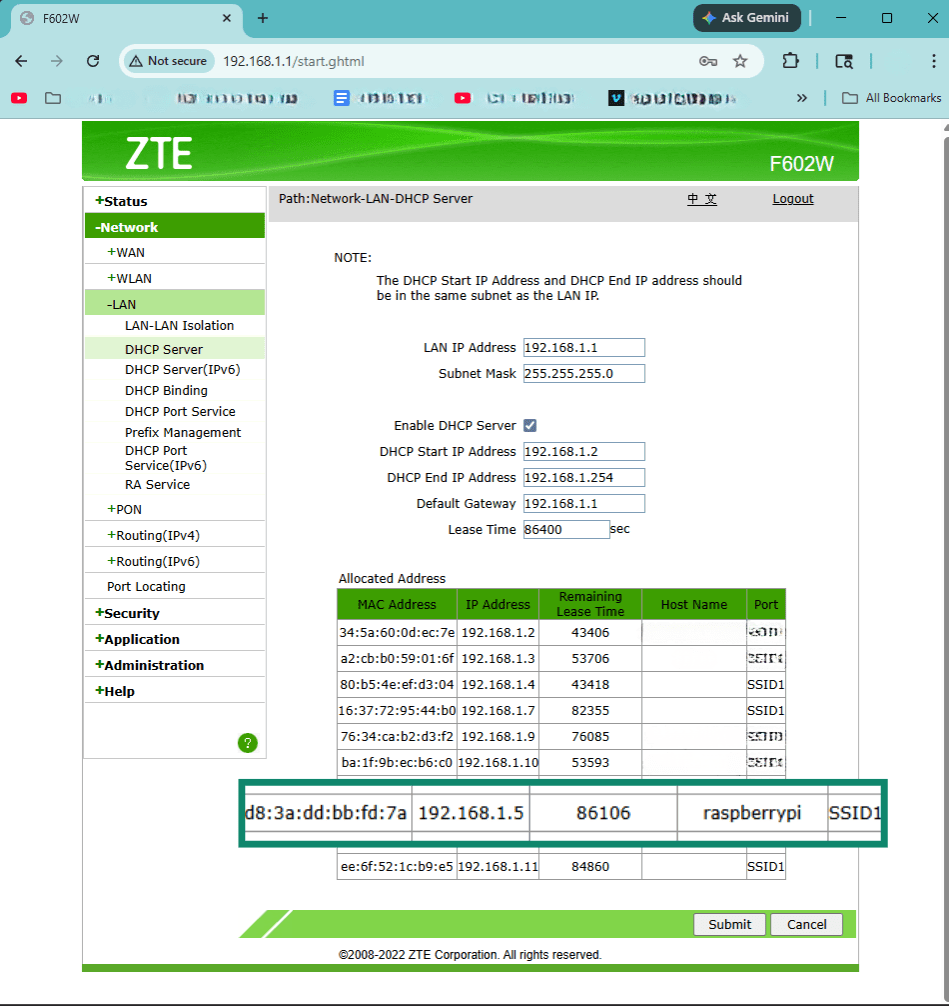Collapse the Network menu
Image resolution: width=950 pixels, height=1006 pixels.
pos(175,227)
